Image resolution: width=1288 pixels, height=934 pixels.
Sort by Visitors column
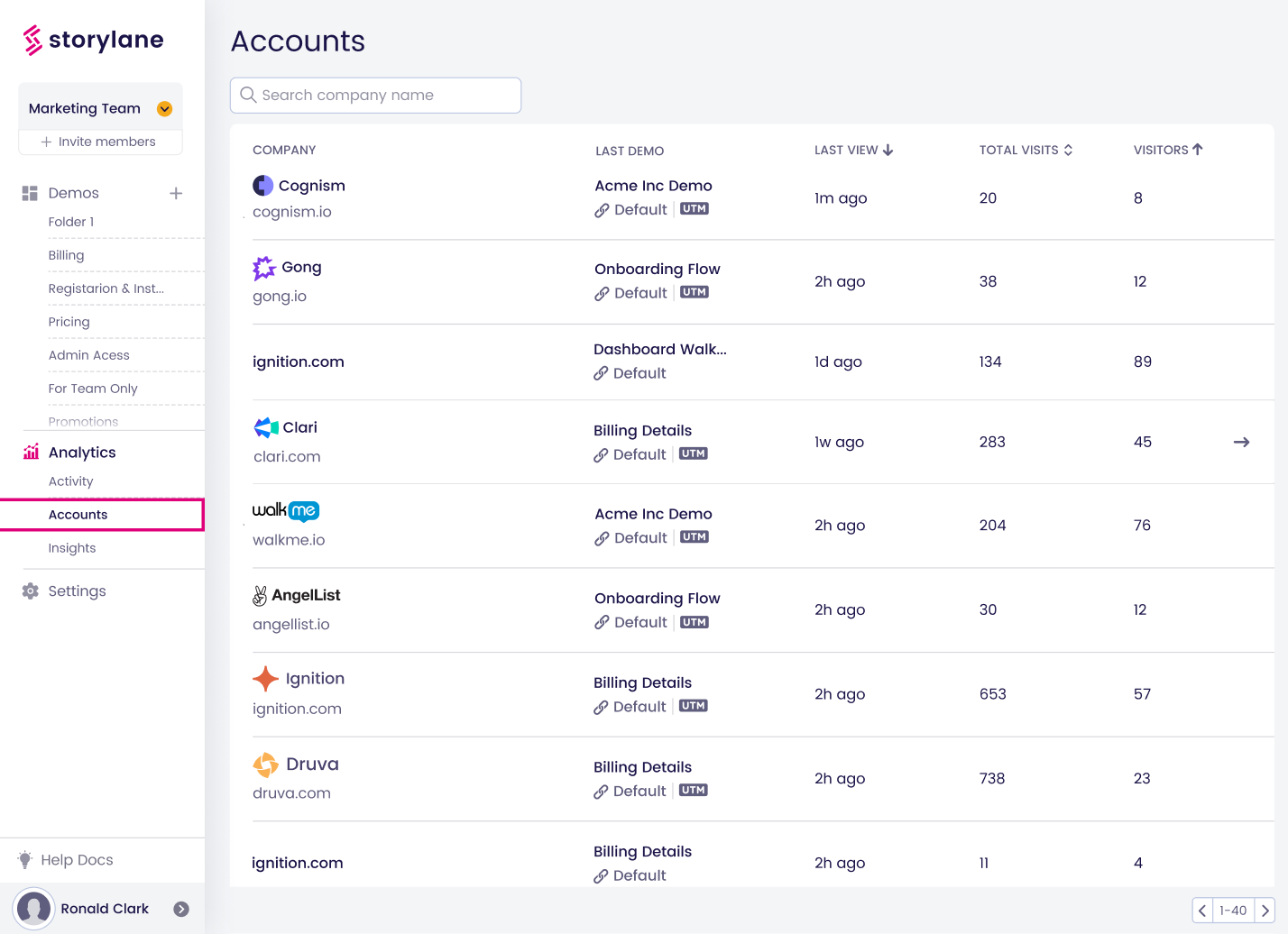[1168, 151]
